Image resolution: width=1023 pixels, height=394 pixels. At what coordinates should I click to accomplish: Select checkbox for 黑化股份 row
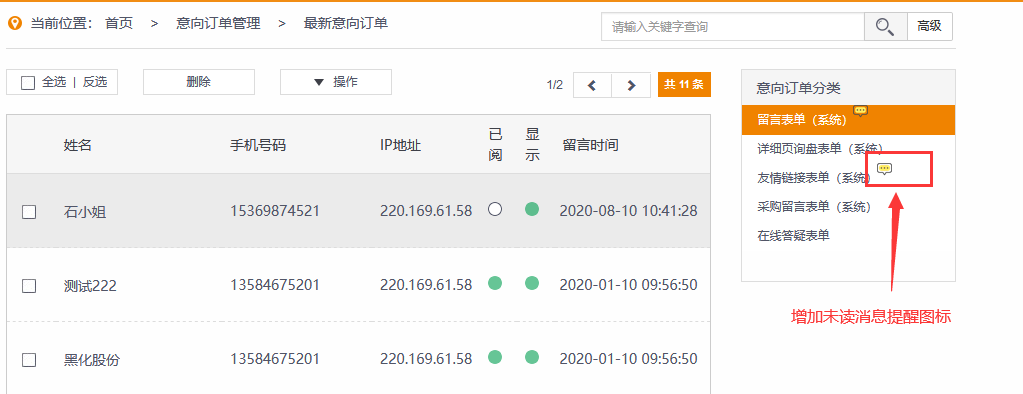pos(29,359)
